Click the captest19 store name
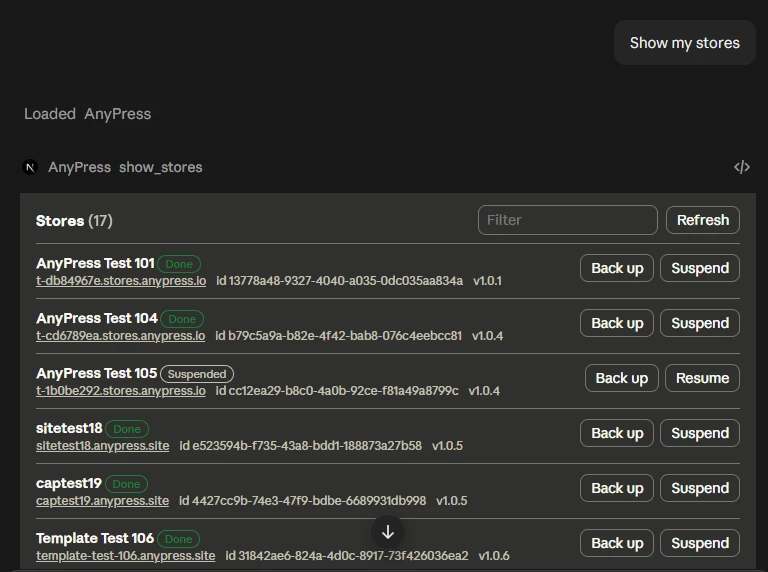The width and height of the screenshot is (768, 572). click(69, 483)
